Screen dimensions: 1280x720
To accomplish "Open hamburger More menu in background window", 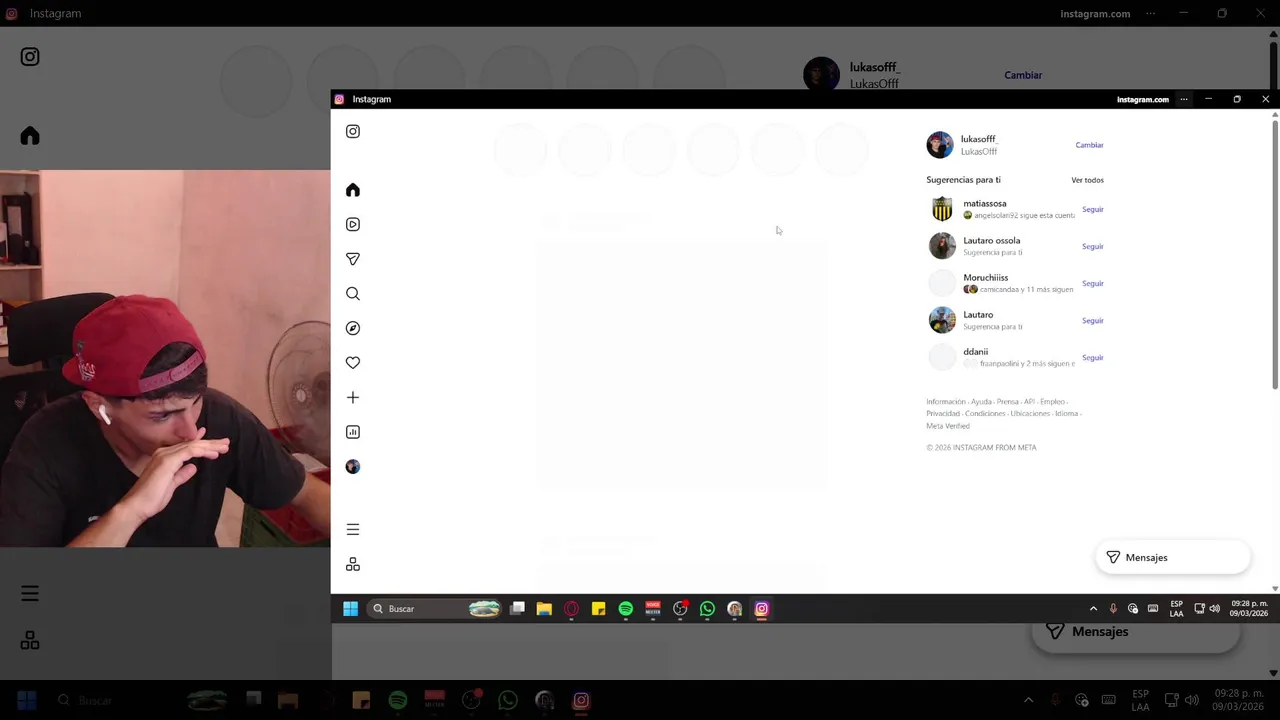I will point(30,594).
